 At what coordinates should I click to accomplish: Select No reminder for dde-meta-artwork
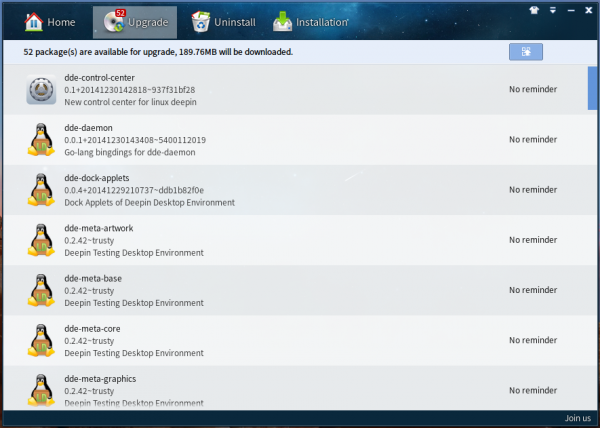533,240
